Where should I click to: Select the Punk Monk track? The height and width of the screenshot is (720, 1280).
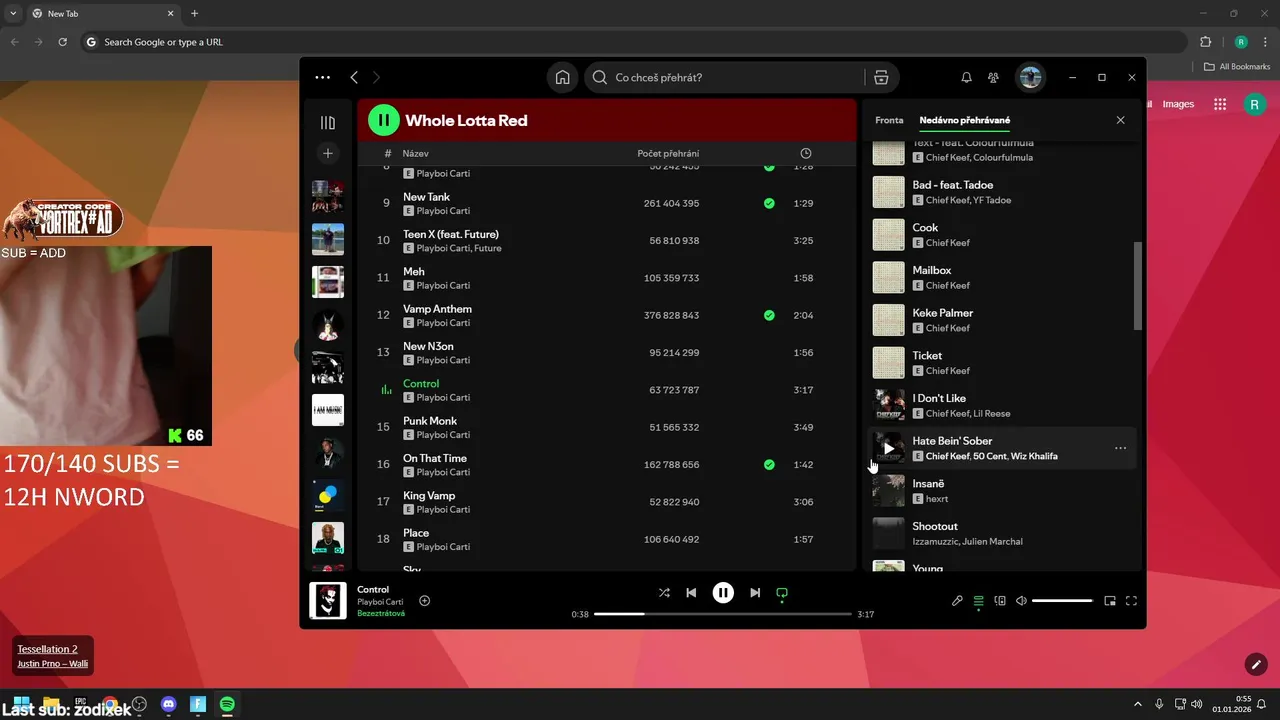click(430, 421)
